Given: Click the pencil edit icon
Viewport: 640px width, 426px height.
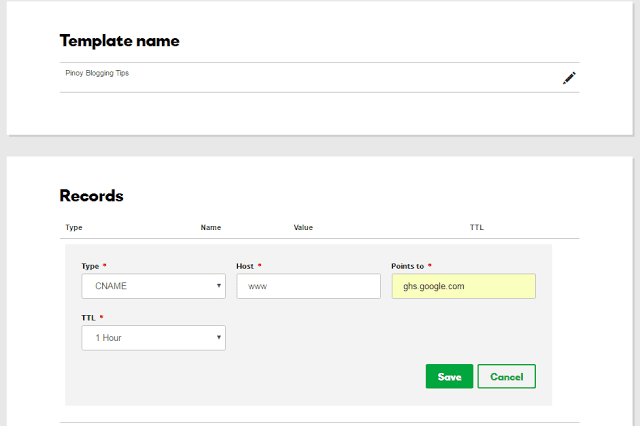Looking at the screenshot, I should click(x=569, y=77).
